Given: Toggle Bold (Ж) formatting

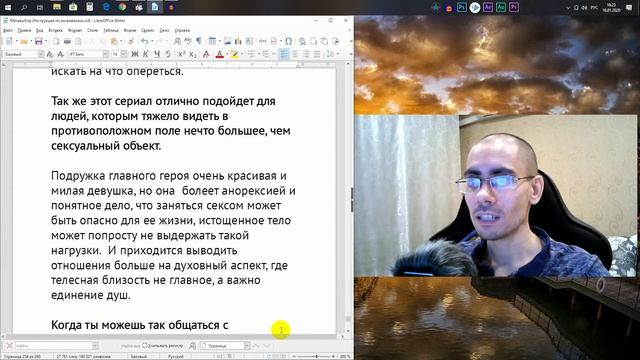Looking at the screenshot, I should point(134,54).
